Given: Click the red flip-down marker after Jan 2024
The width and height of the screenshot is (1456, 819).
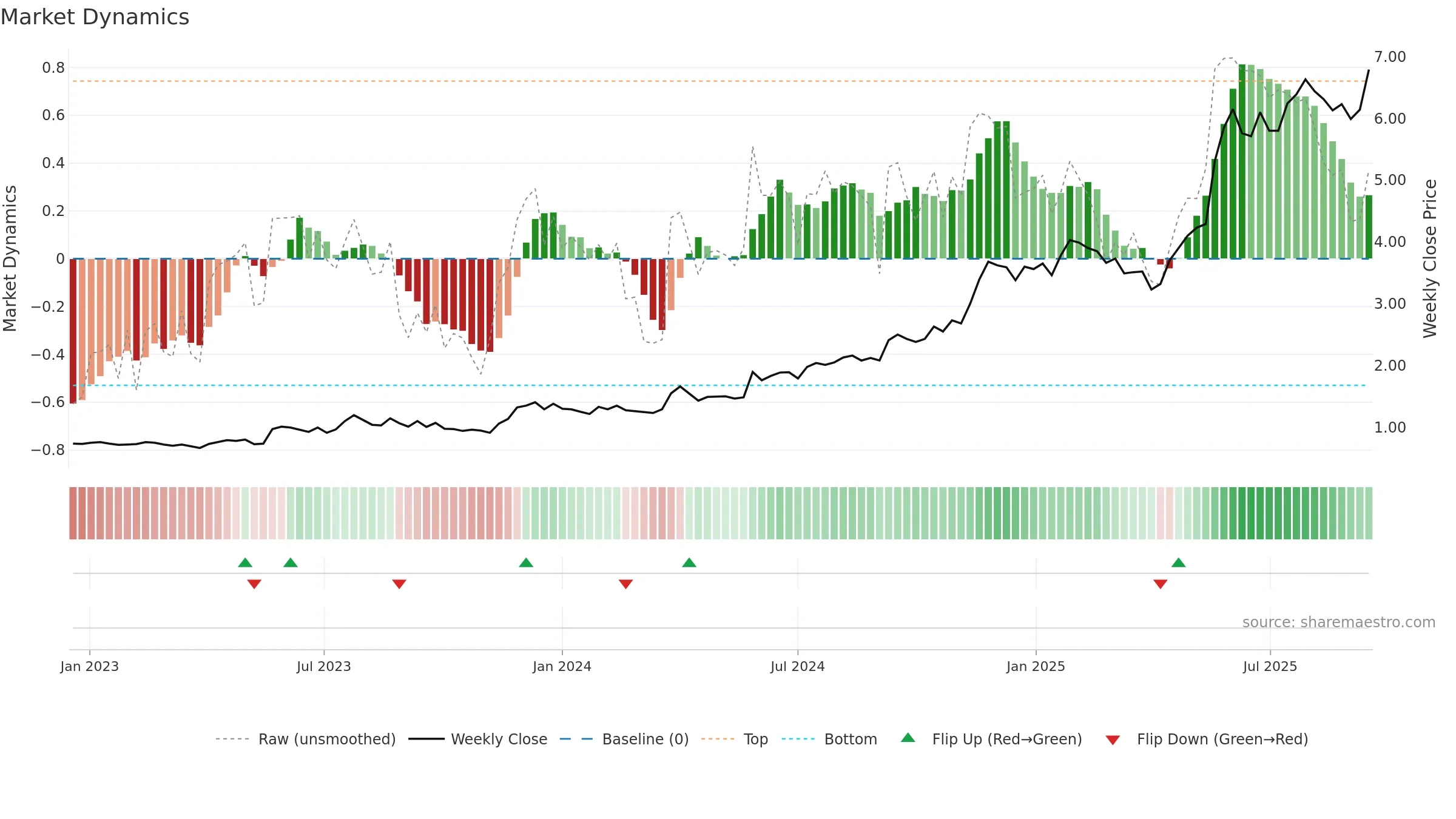Looking at the screenshot, I should point(626,584).
